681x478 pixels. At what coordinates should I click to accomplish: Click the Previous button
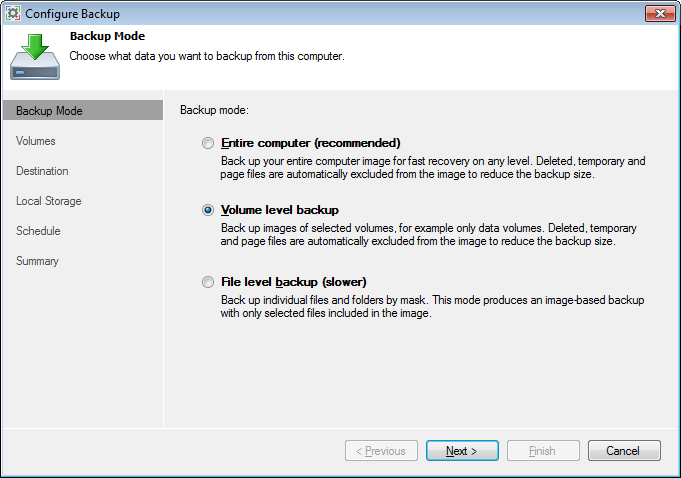[381, 451]
